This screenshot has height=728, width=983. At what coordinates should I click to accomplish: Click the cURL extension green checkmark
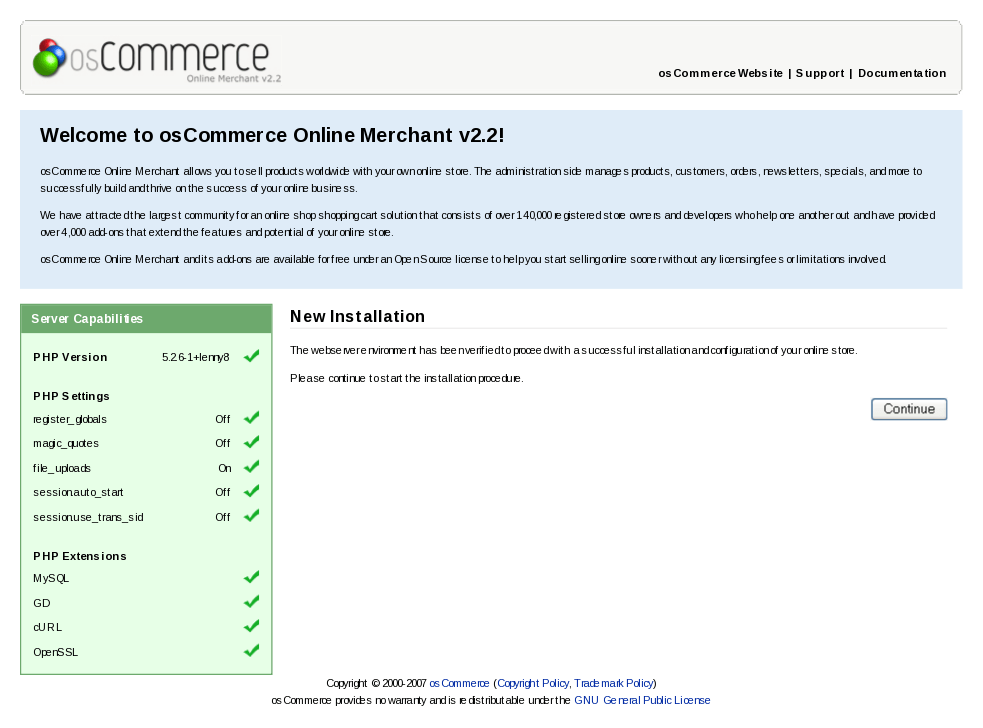tap(251, 626)
